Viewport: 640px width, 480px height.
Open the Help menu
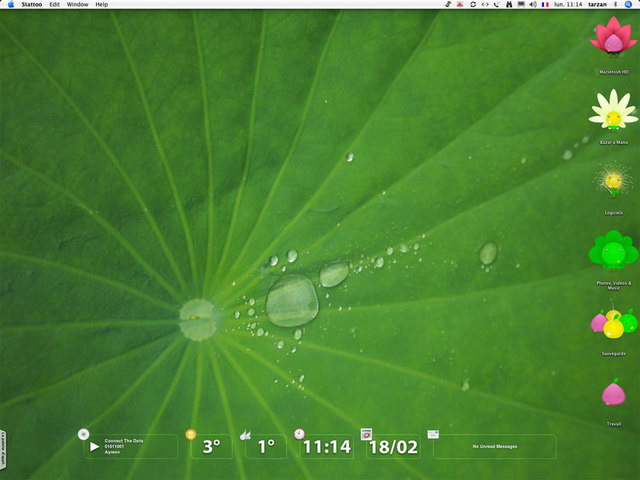[101, 5]
